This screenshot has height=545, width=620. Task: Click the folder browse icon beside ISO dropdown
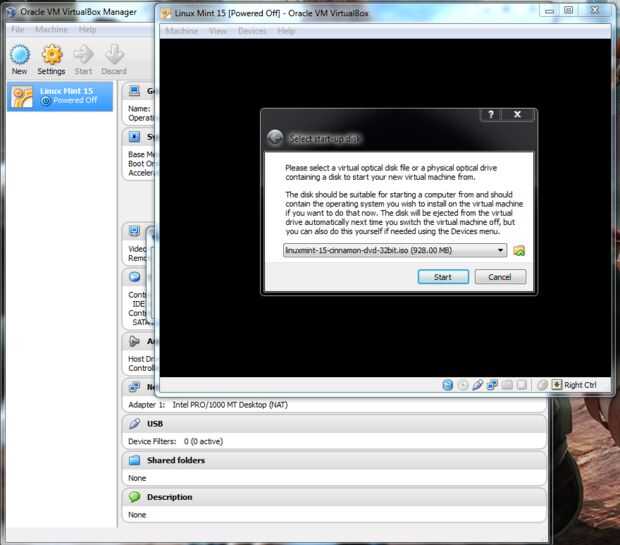[x=519, y=250]
